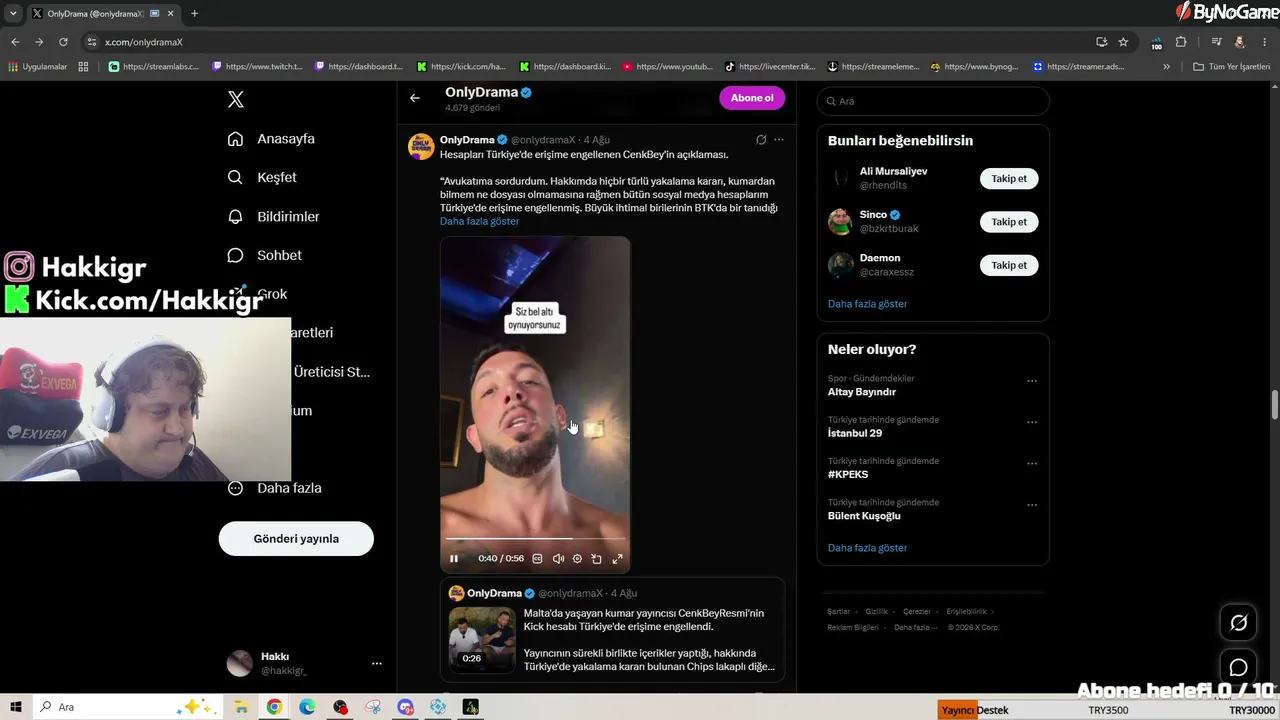This screenshot has height=720, width=1280.
Task: Open File Explorer from the taskbar
Action: [x=241, y=707]
